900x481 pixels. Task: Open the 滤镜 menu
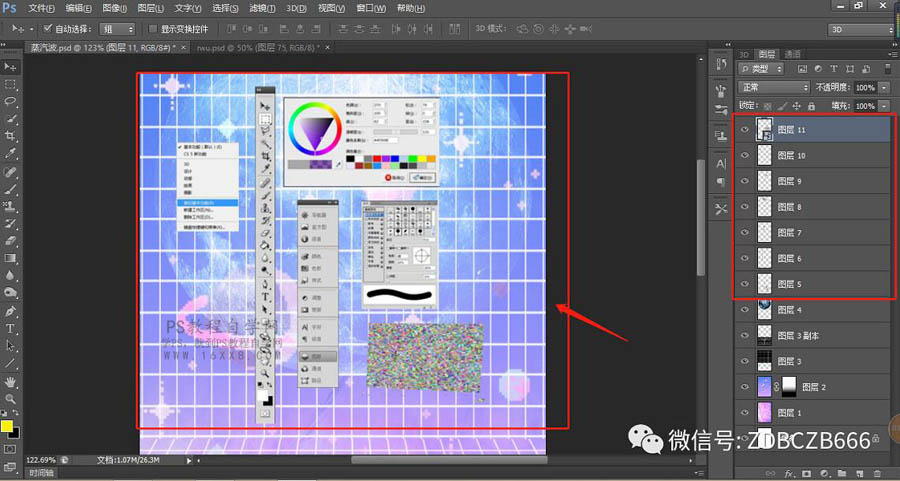coord(258,8)
